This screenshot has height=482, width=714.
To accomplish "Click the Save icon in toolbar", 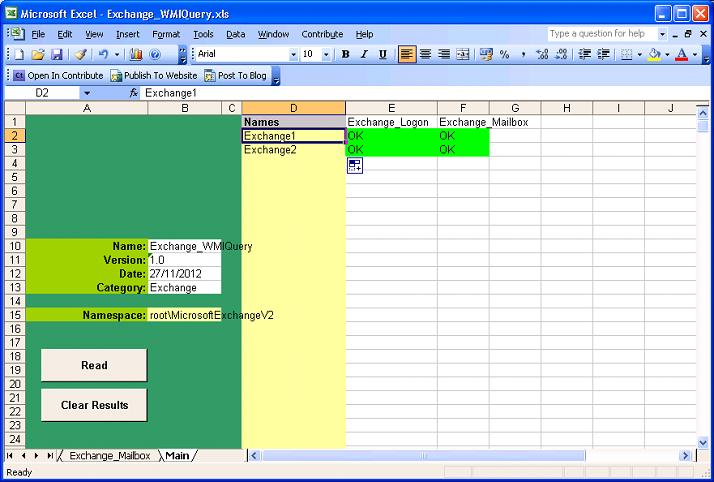I will click(57, 54).
